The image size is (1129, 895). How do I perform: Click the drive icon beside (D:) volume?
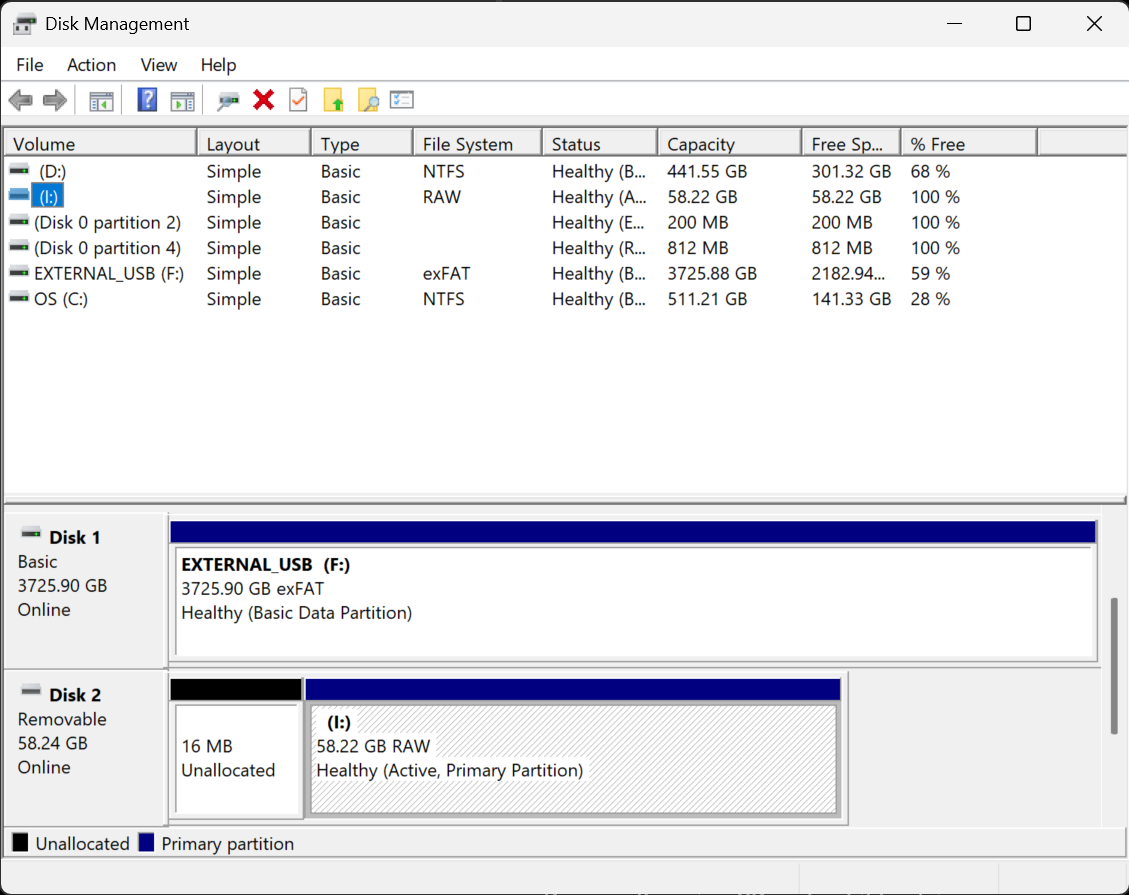point(19,171)
